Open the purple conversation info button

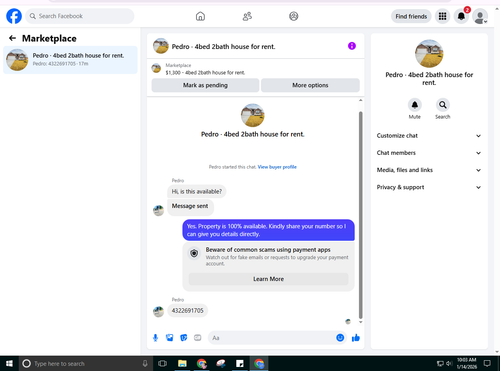click(352, 46)
